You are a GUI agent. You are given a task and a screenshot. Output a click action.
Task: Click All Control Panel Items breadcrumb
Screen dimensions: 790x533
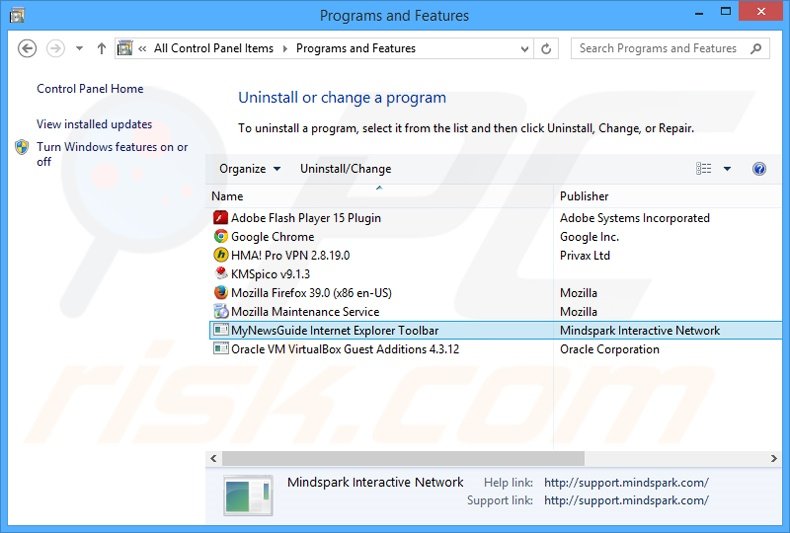pos(214,48)
